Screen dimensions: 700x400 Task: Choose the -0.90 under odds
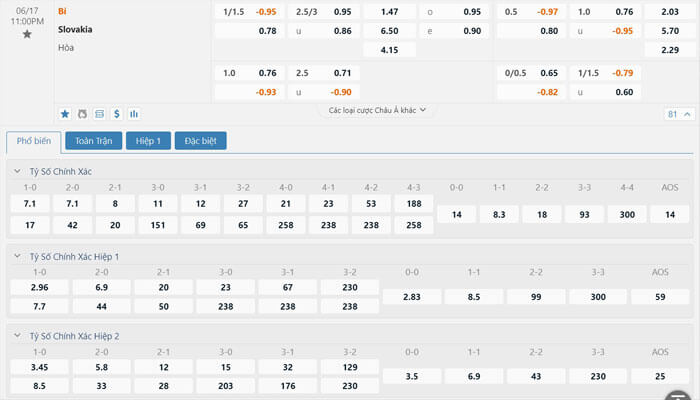[324, 92]
